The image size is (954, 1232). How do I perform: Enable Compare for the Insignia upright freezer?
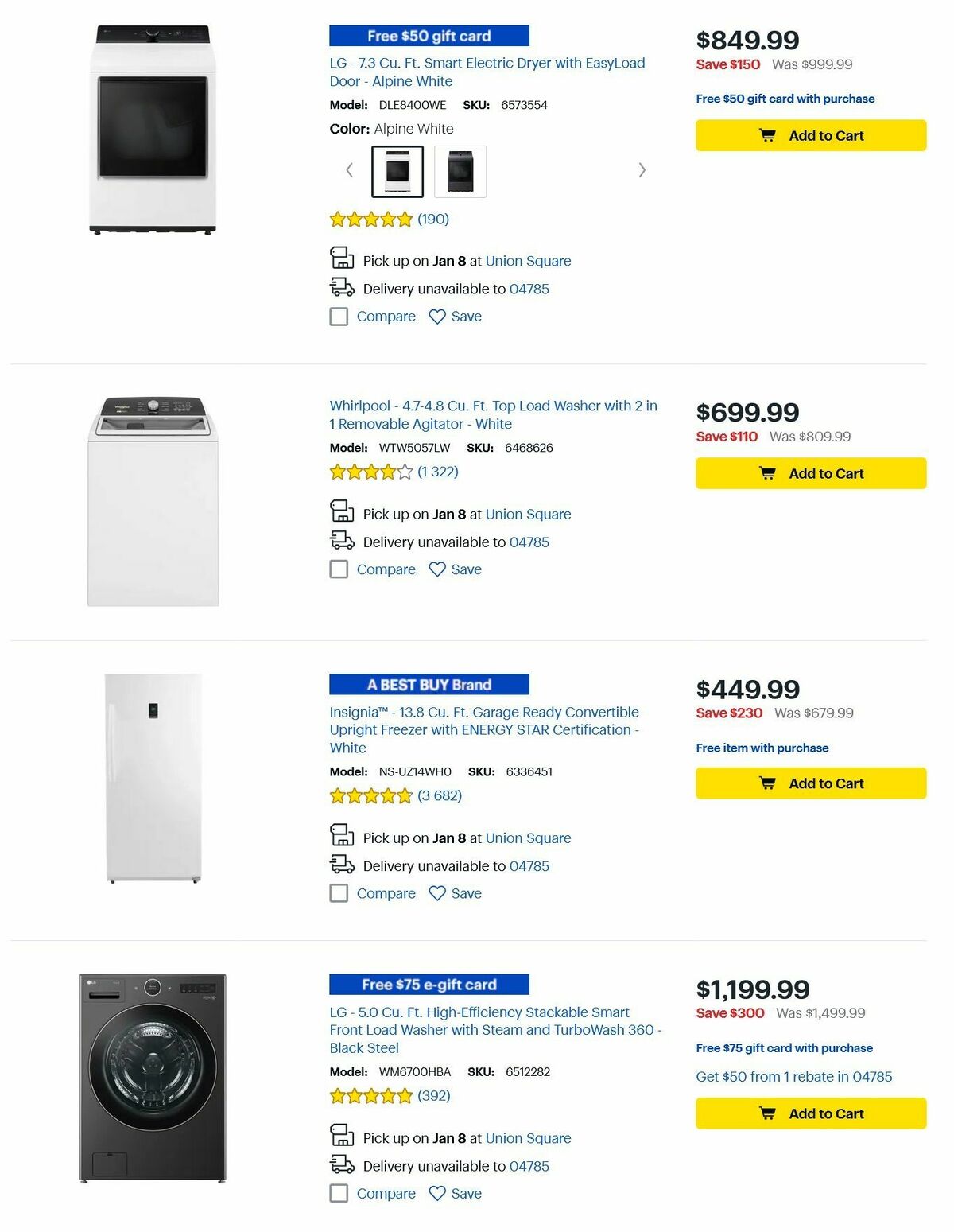(x=339, y=893)
